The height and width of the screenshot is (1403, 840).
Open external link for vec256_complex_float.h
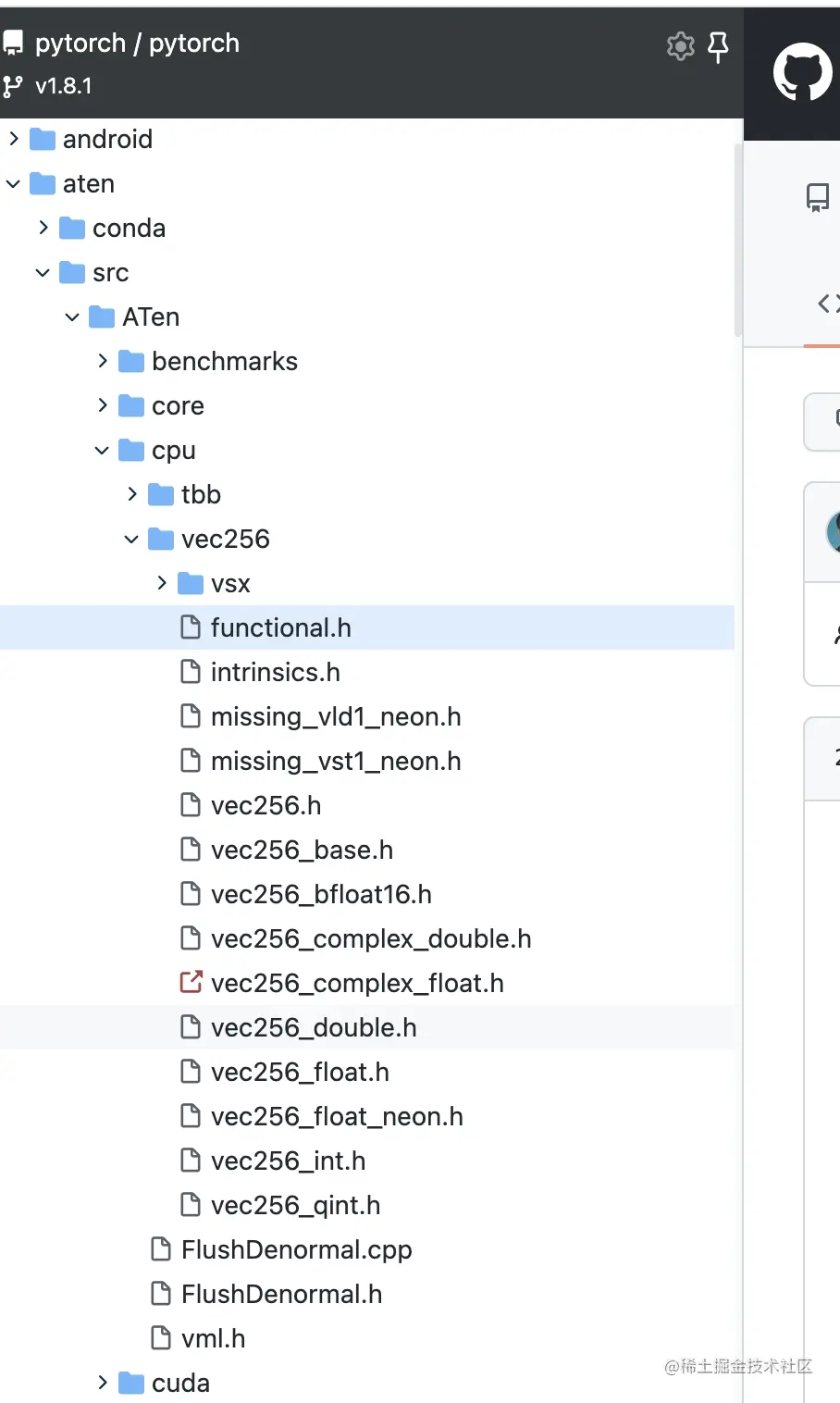tap(190, 983)
